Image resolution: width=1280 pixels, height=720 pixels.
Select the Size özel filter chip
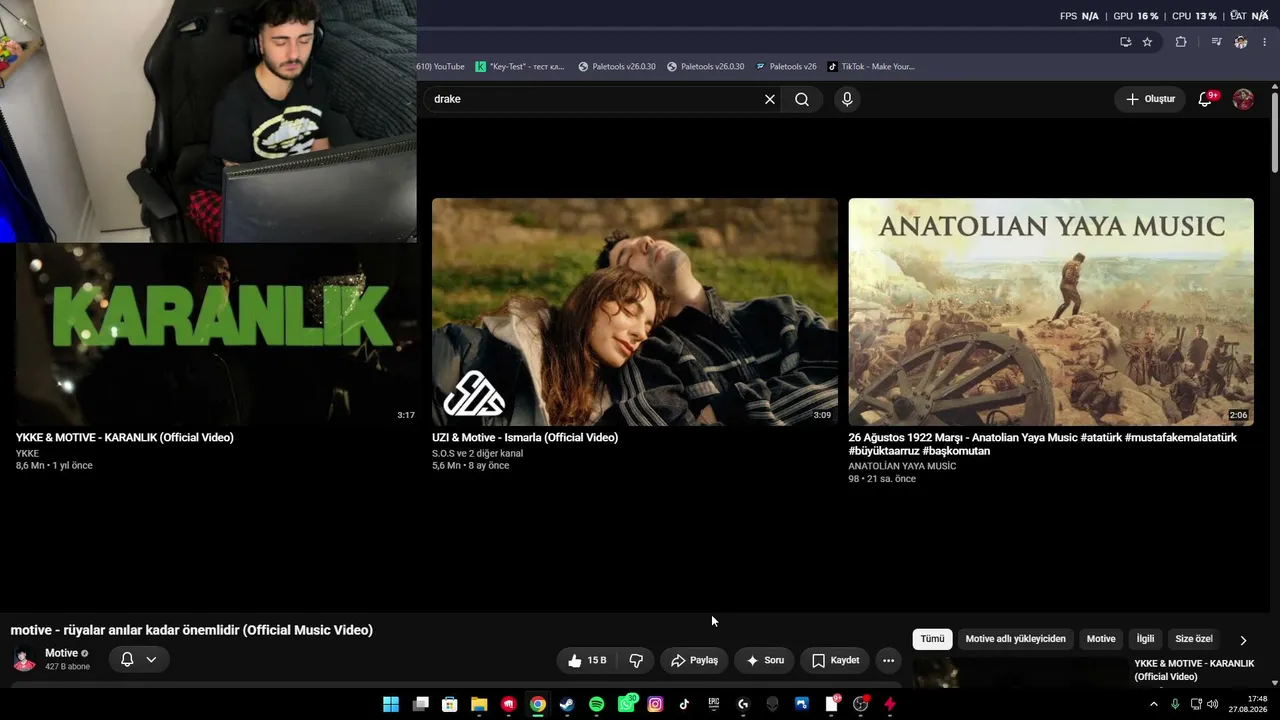coord(1194,639)
